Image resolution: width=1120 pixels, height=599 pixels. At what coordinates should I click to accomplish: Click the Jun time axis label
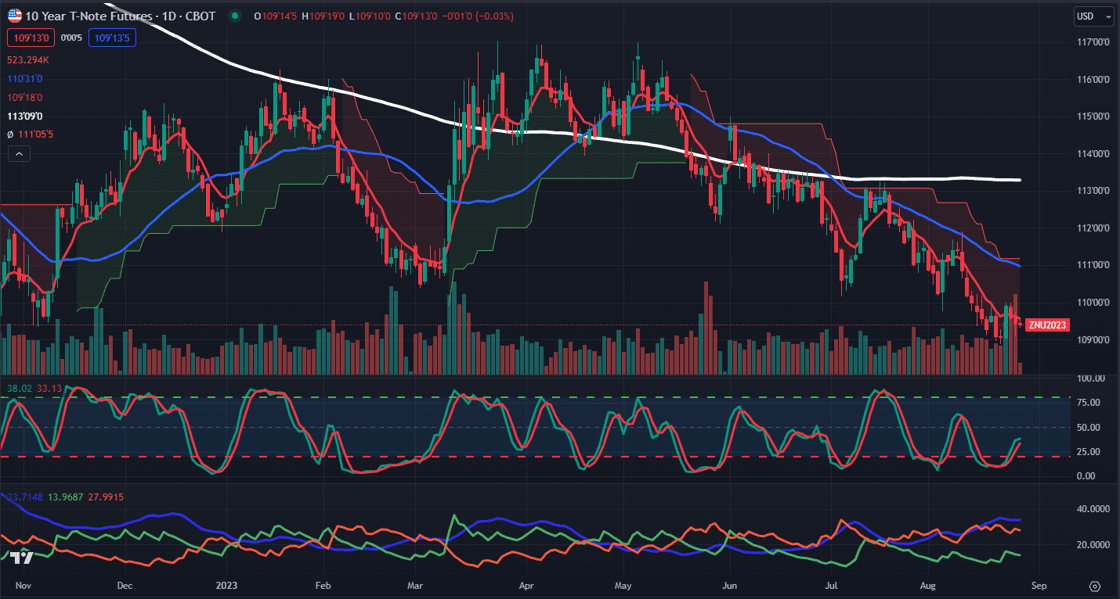pyautogui.click(x=729, y=585)
